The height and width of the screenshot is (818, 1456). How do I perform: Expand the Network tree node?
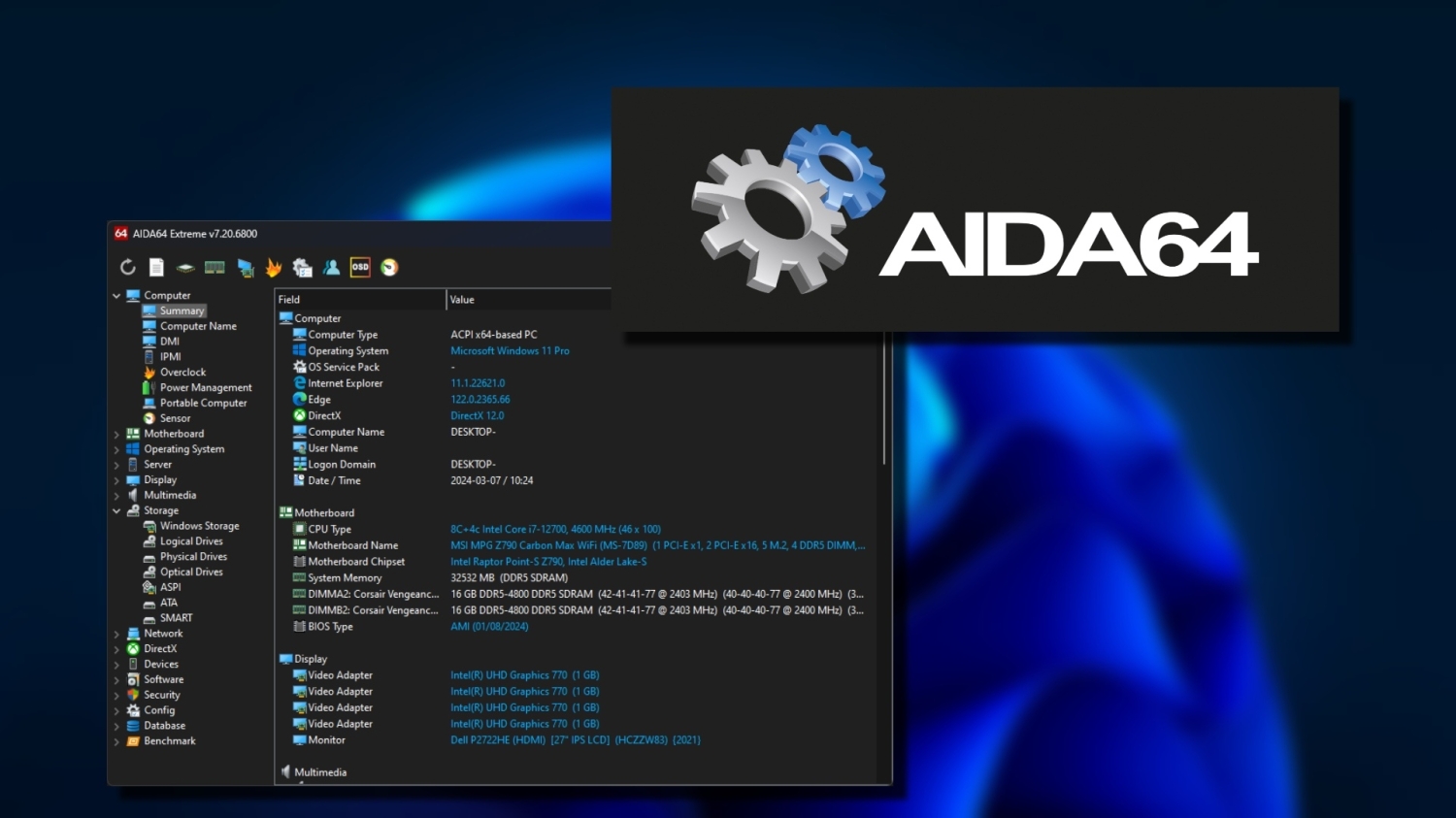116,635
